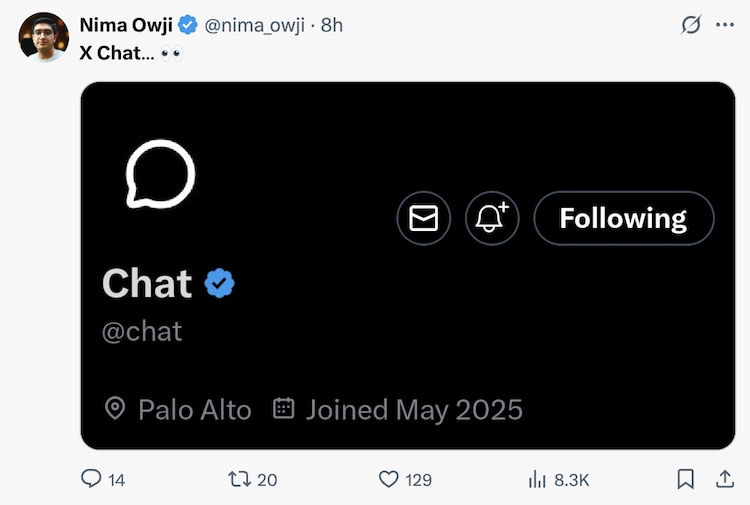Click the message envelope button
750x505 pixels.
(x=424, y=218)
